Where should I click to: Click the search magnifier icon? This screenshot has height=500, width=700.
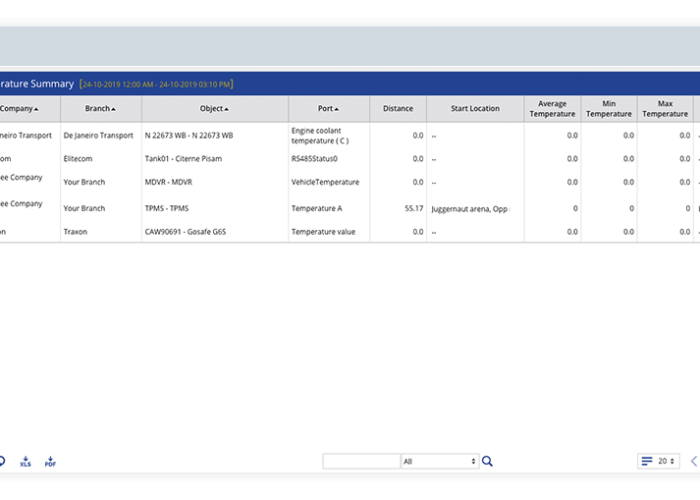[487, 461]
